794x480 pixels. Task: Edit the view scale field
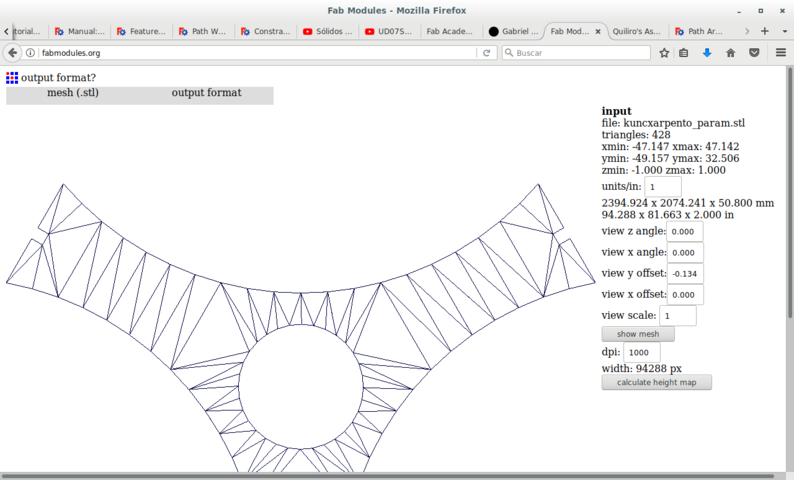coord(678,315)
